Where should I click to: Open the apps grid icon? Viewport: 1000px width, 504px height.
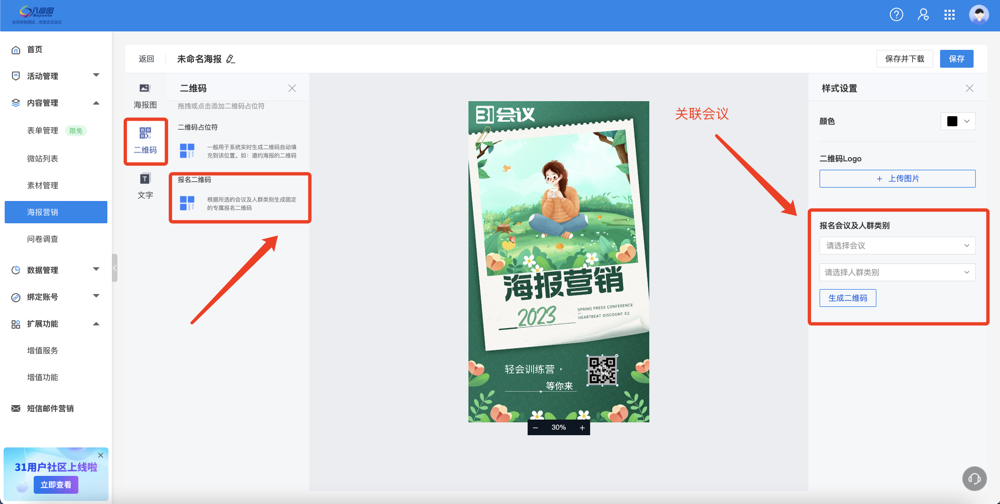pos(949,15)
